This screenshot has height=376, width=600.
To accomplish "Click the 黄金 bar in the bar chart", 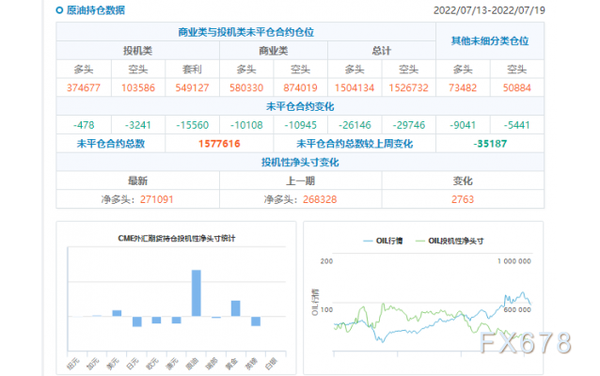I will pos(236,308).
